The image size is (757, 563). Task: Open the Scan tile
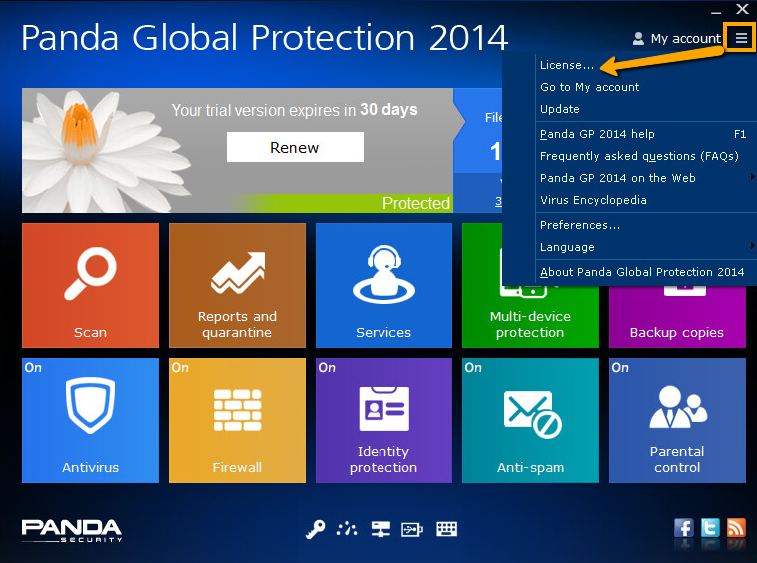(x=90, y=285)
